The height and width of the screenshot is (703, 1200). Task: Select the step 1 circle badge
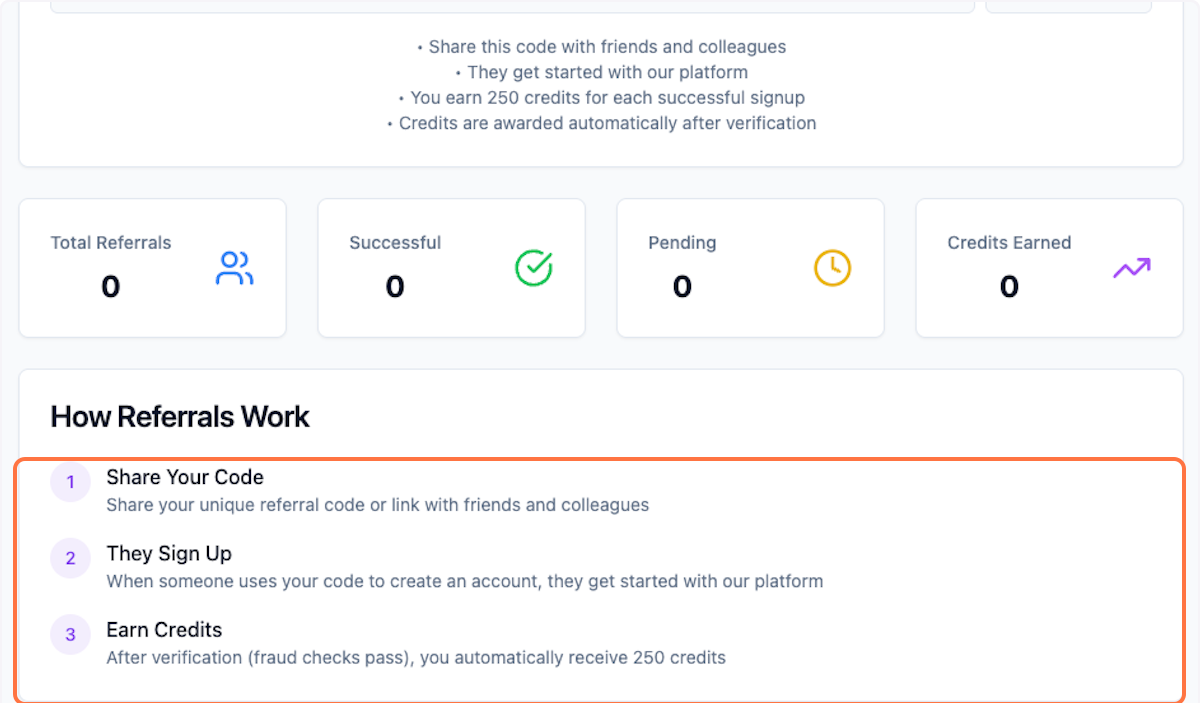70,482
